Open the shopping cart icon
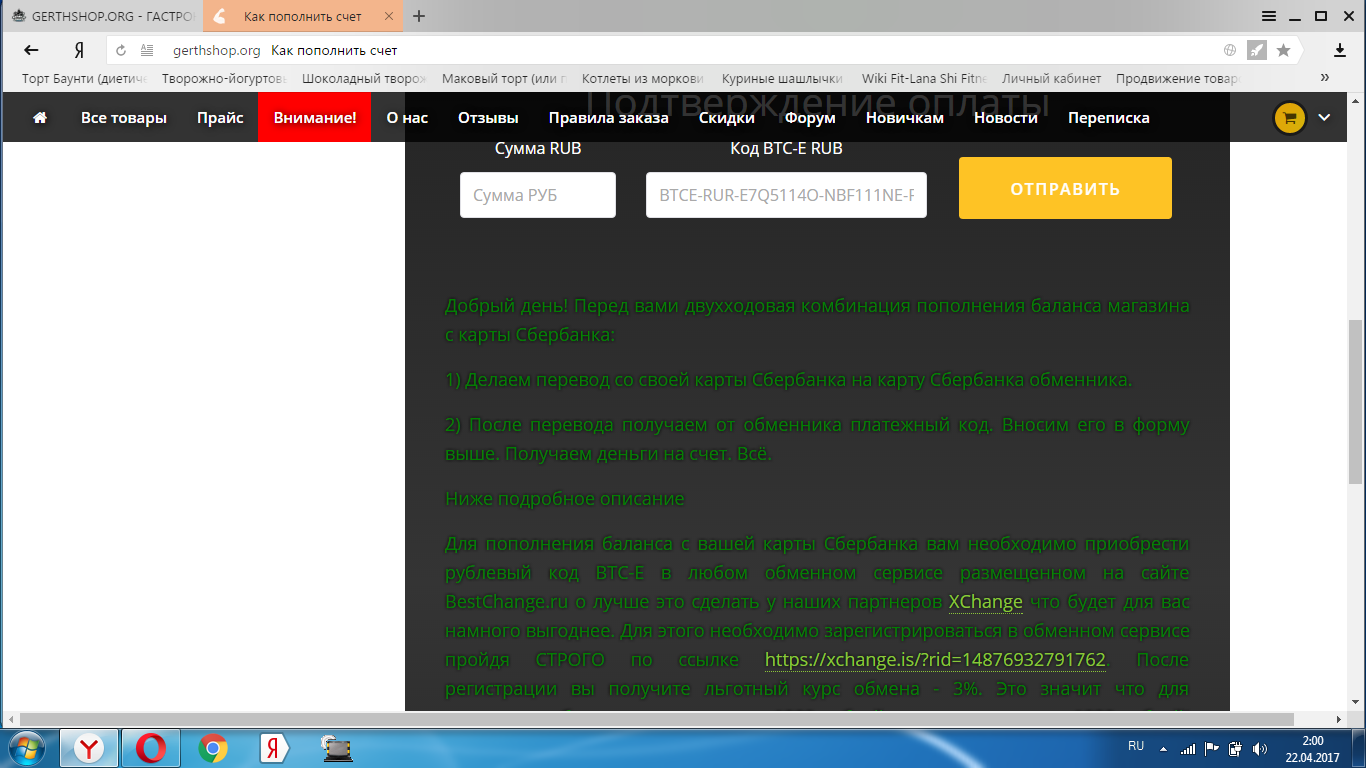Image resolution: width=1366 pixels, height=768 pixels. [x=1289, y=118]
